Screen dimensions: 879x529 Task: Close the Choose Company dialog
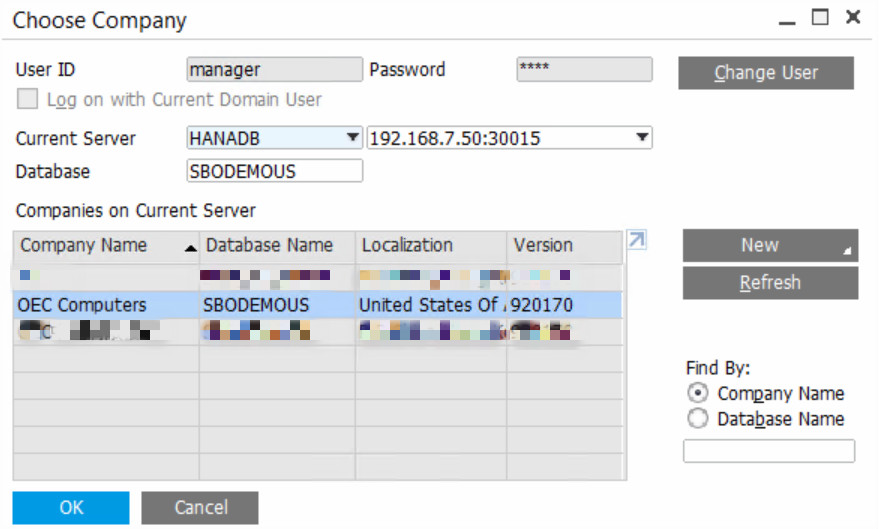[853, 17]
